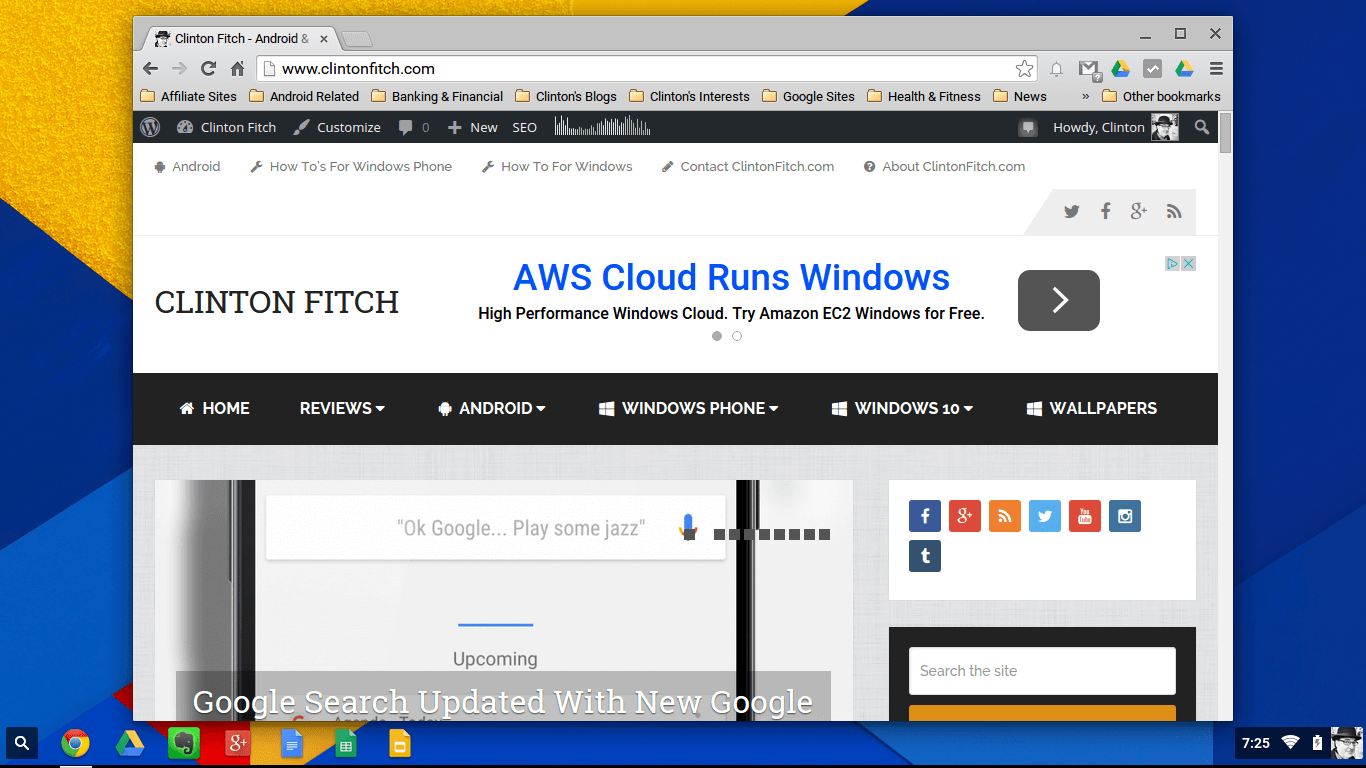This screenshot has width=1366, height=768.
Task: Open the SEO admin bar item
Action: [x=525, y=127]
